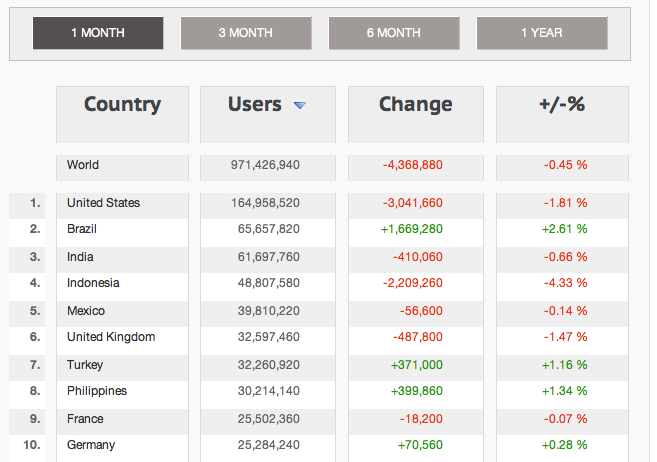Click the change value +371,000
The height and width of the screenshot is (462, 657).
416,365
